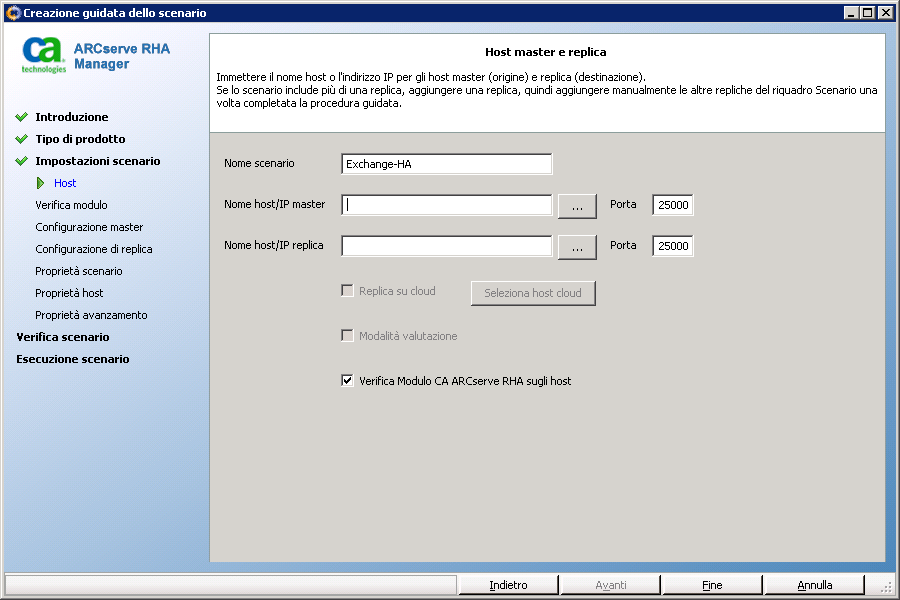Select the Configurazione master step
900x600 pixels.
click(89, 227)
